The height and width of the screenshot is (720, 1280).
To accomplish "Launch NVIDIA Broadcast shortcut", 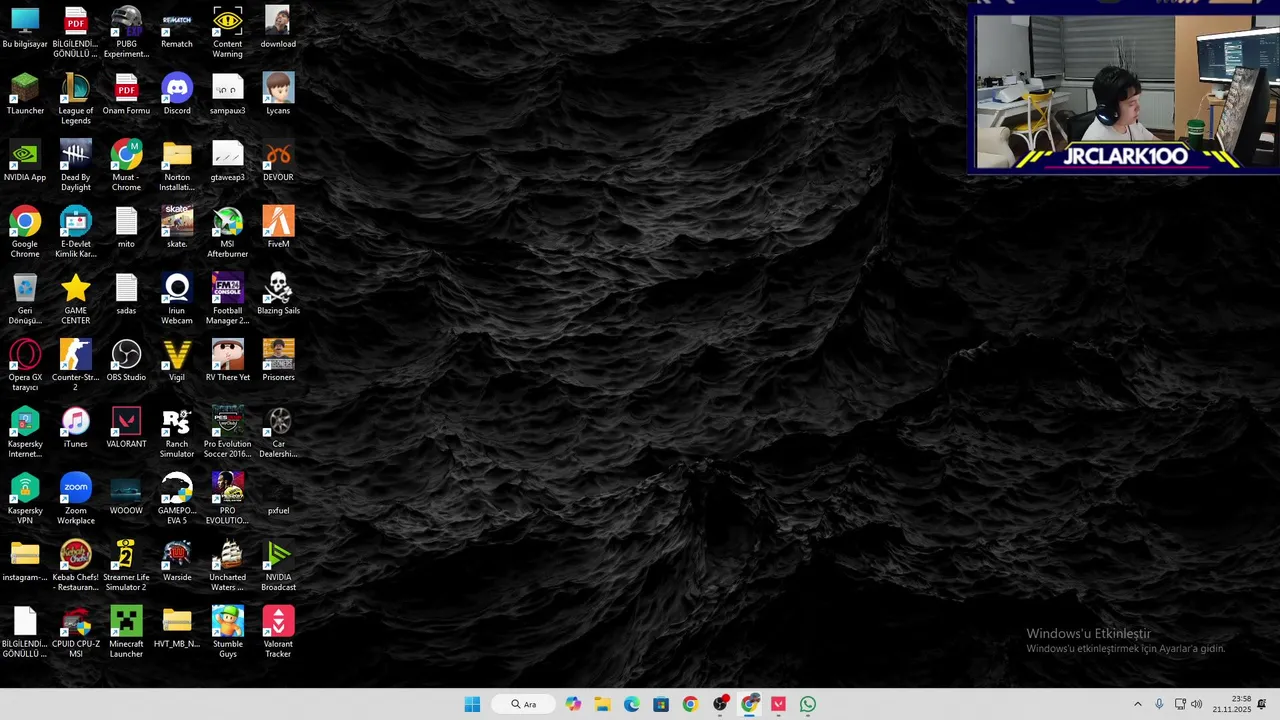I will [x=278, y=566].
